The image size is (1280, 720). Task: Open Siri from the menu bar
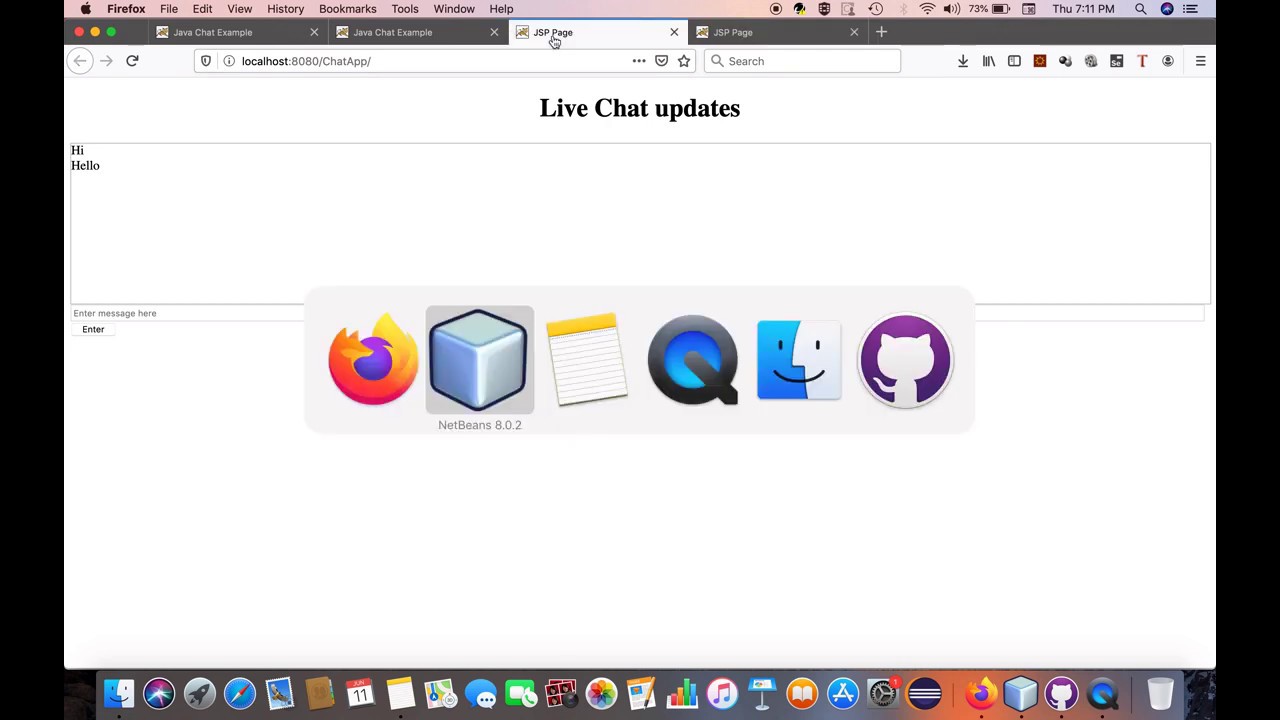(x=1167, y=9)
